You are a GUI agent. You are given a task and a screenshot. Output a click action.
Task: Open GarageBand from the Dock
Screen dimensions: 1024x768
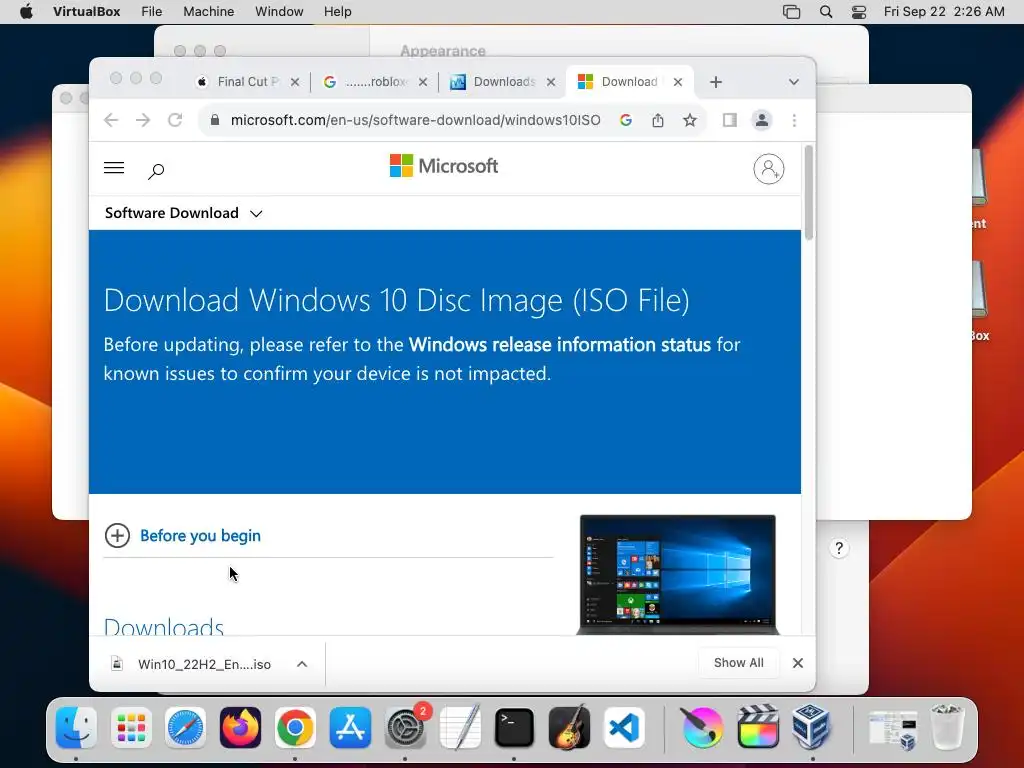pos(569,728)
